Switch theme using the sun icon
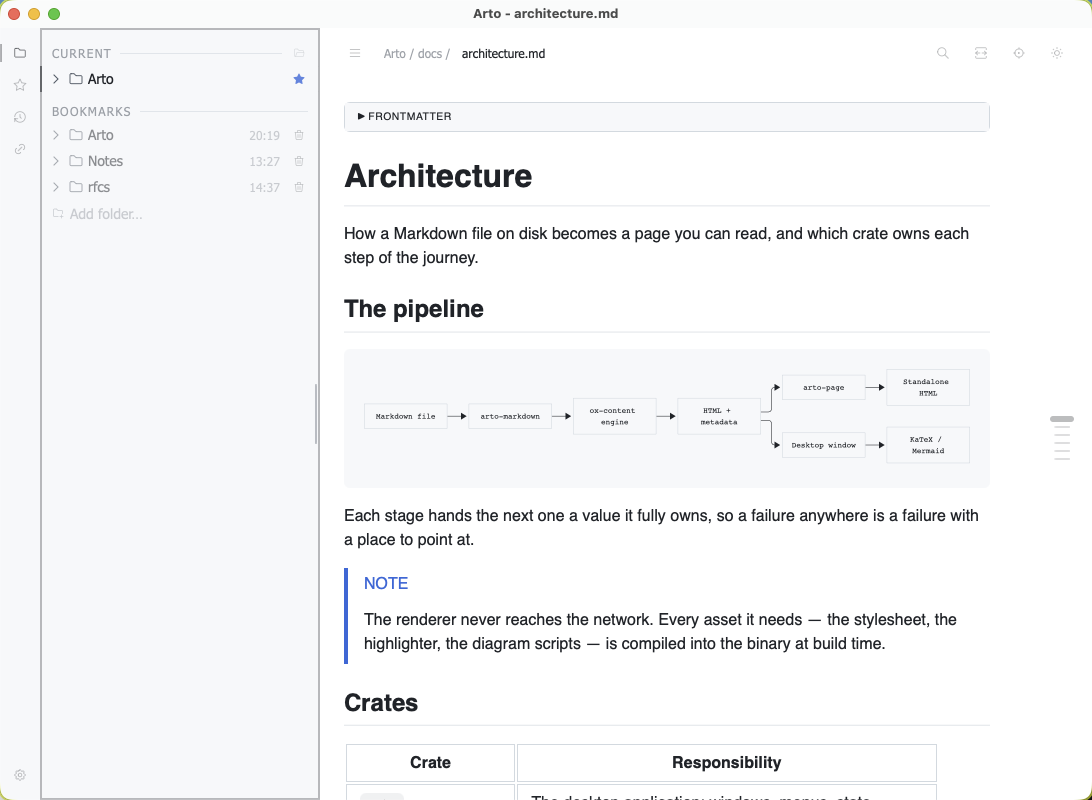Screen dimensions: 1092x800 coord(1056,53)
